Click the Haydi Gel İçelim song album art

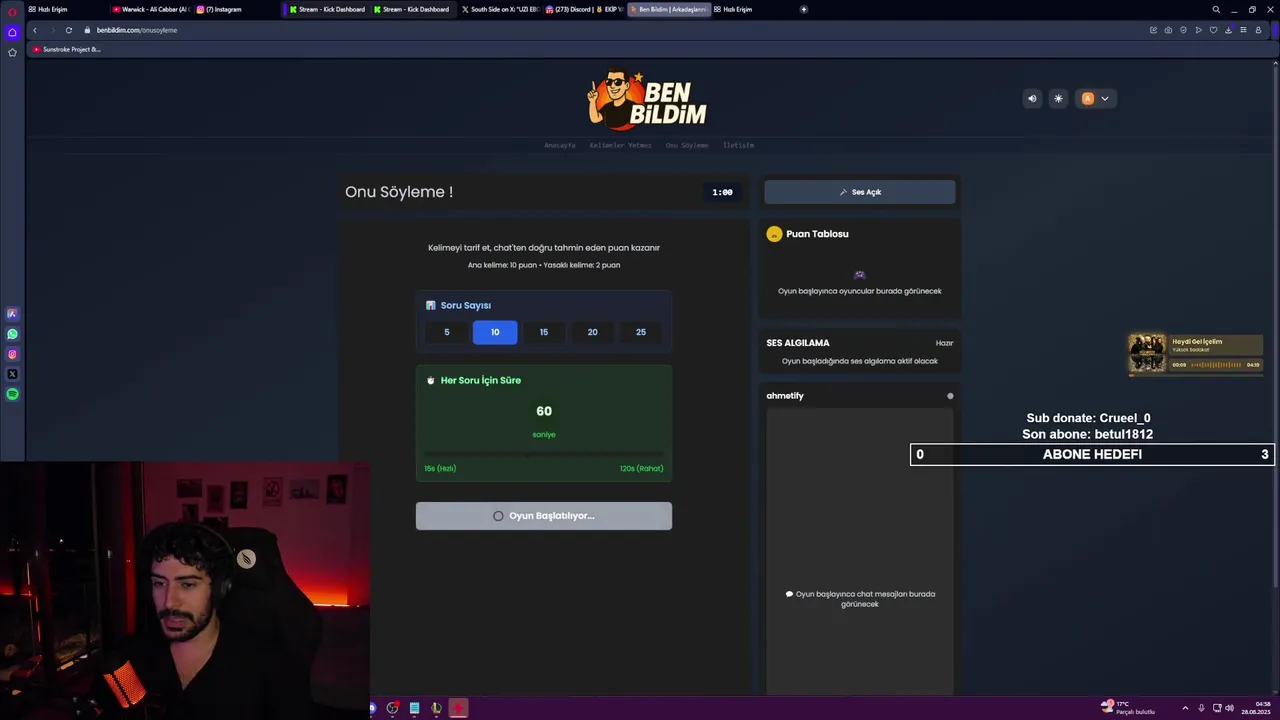coord(1147,353)
